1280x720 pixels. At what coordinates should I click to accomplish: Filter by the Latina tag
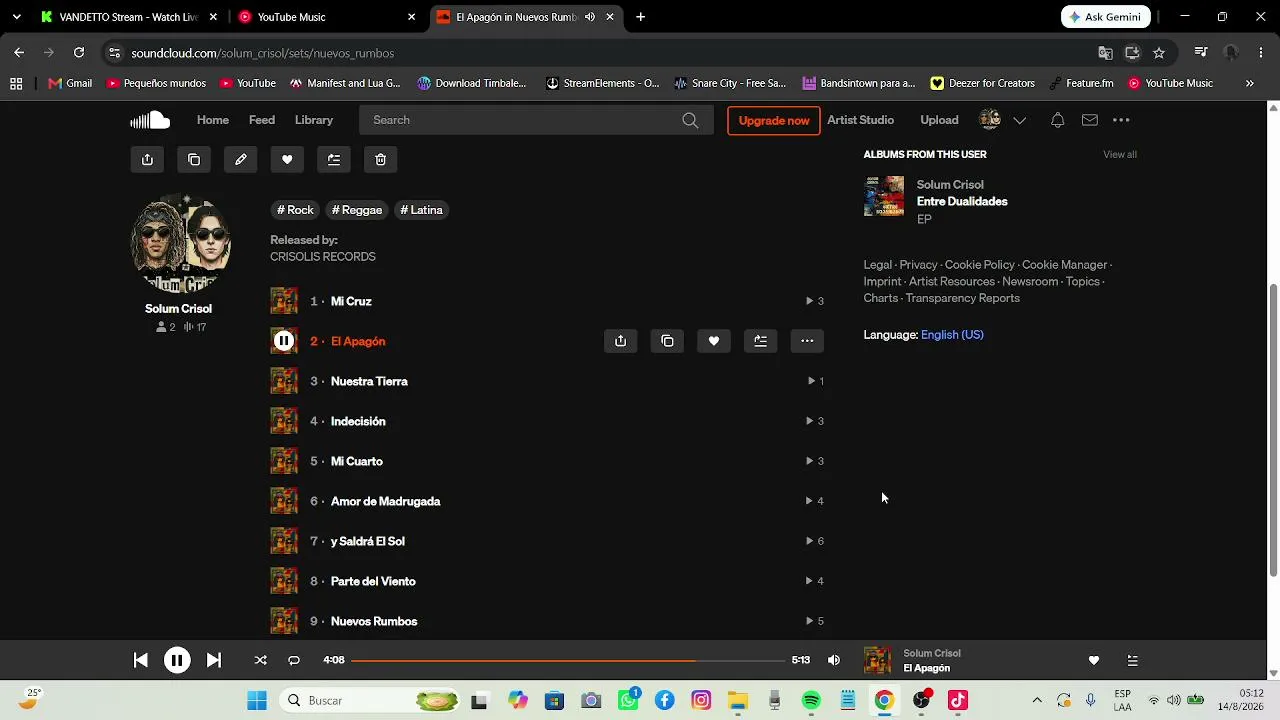pos(421,210)
